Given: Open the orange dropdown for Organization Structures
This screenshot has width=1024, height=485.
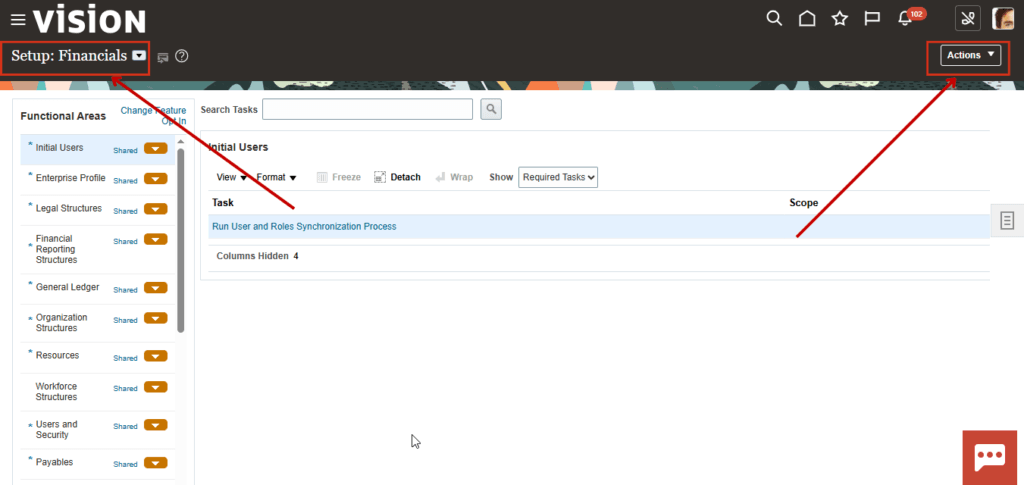Looking at the screenshot, I should click(x=155, y=318).
